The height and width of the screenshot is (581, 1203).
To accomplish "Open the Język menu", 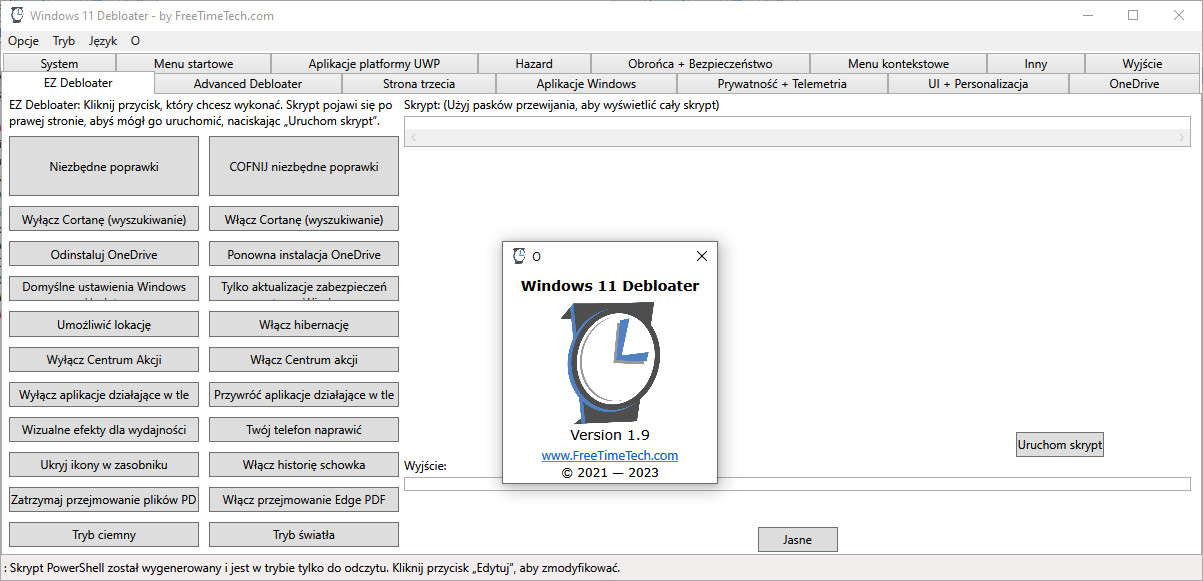I will pyautogui.click(x=103, y=41).
